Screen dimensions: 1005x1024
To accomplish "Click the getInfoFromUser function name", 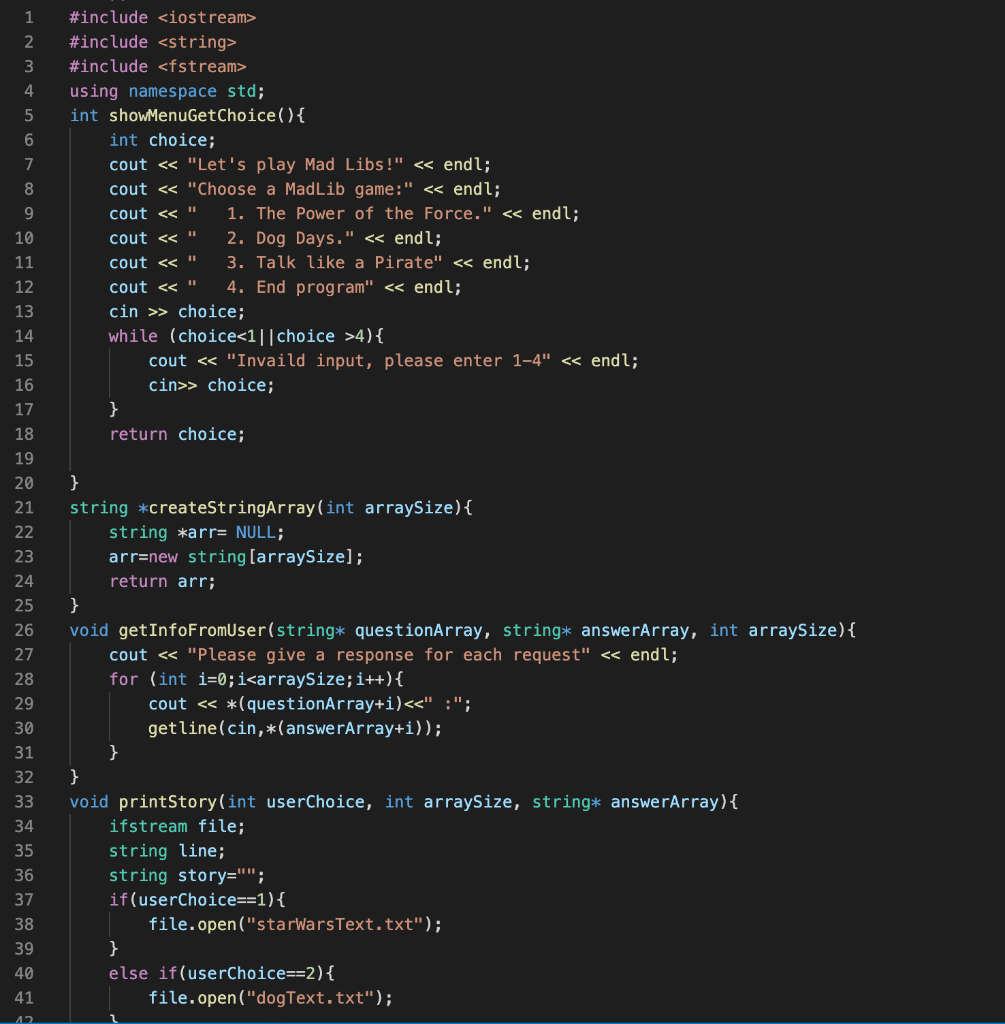I will pyautogui.click(x=192, y=630).
